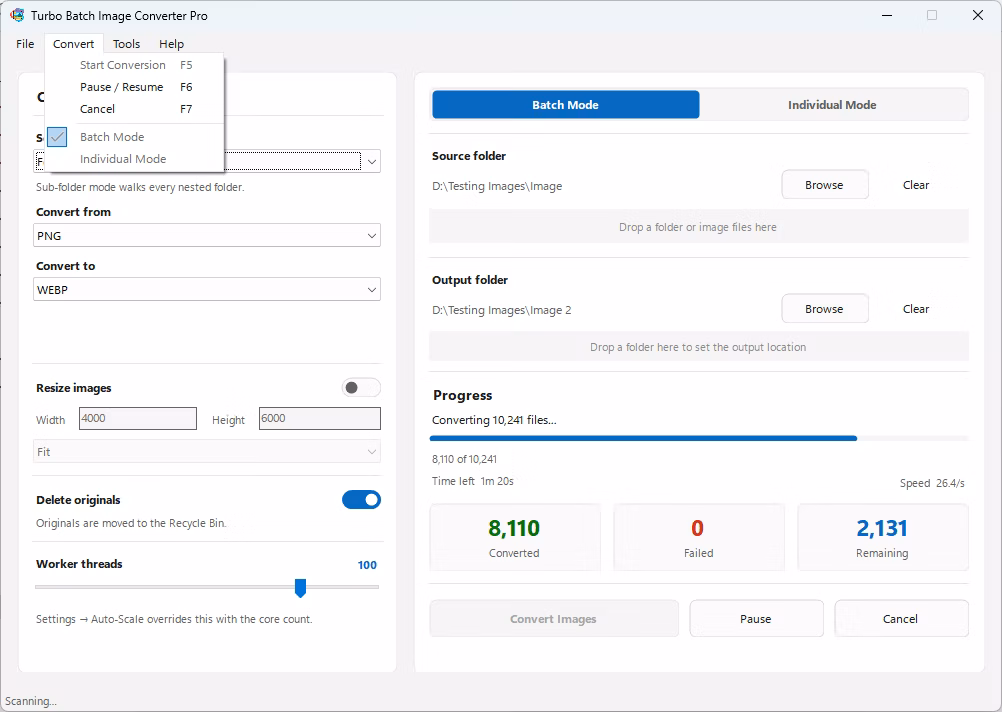Click the Turbo Batch Image Converter app icon
The height and width of the screenshot is (712, 1002).
point(17,15)
